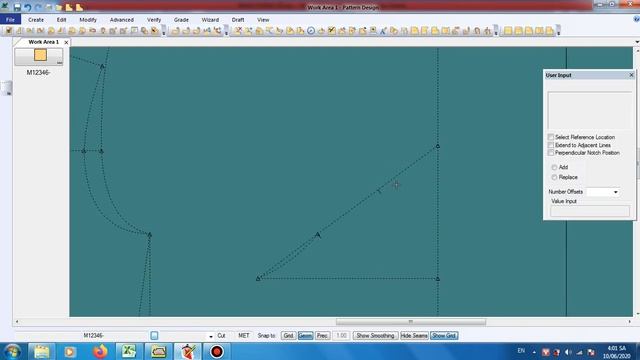Switch to the Work Area 1 tab

(43, 42)
